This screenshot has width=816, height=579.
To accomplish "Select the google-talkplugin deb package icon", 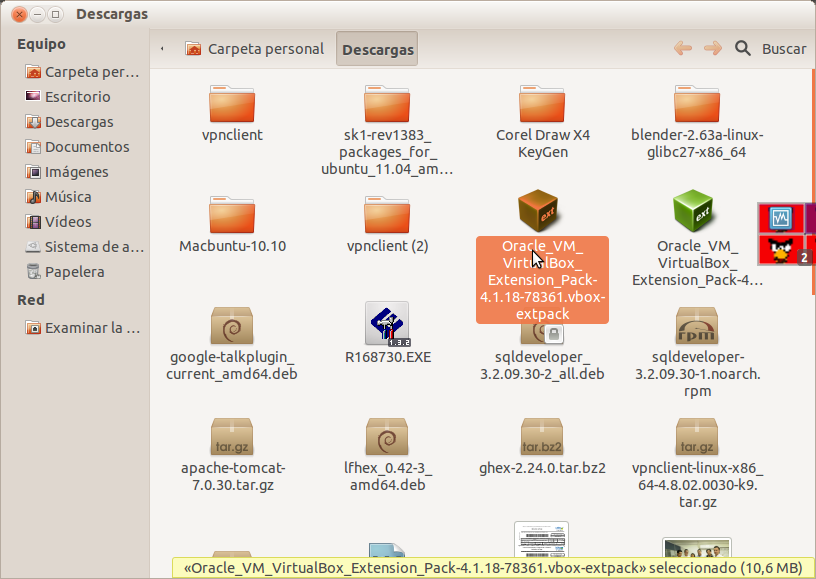I will (x=232, y=326).
